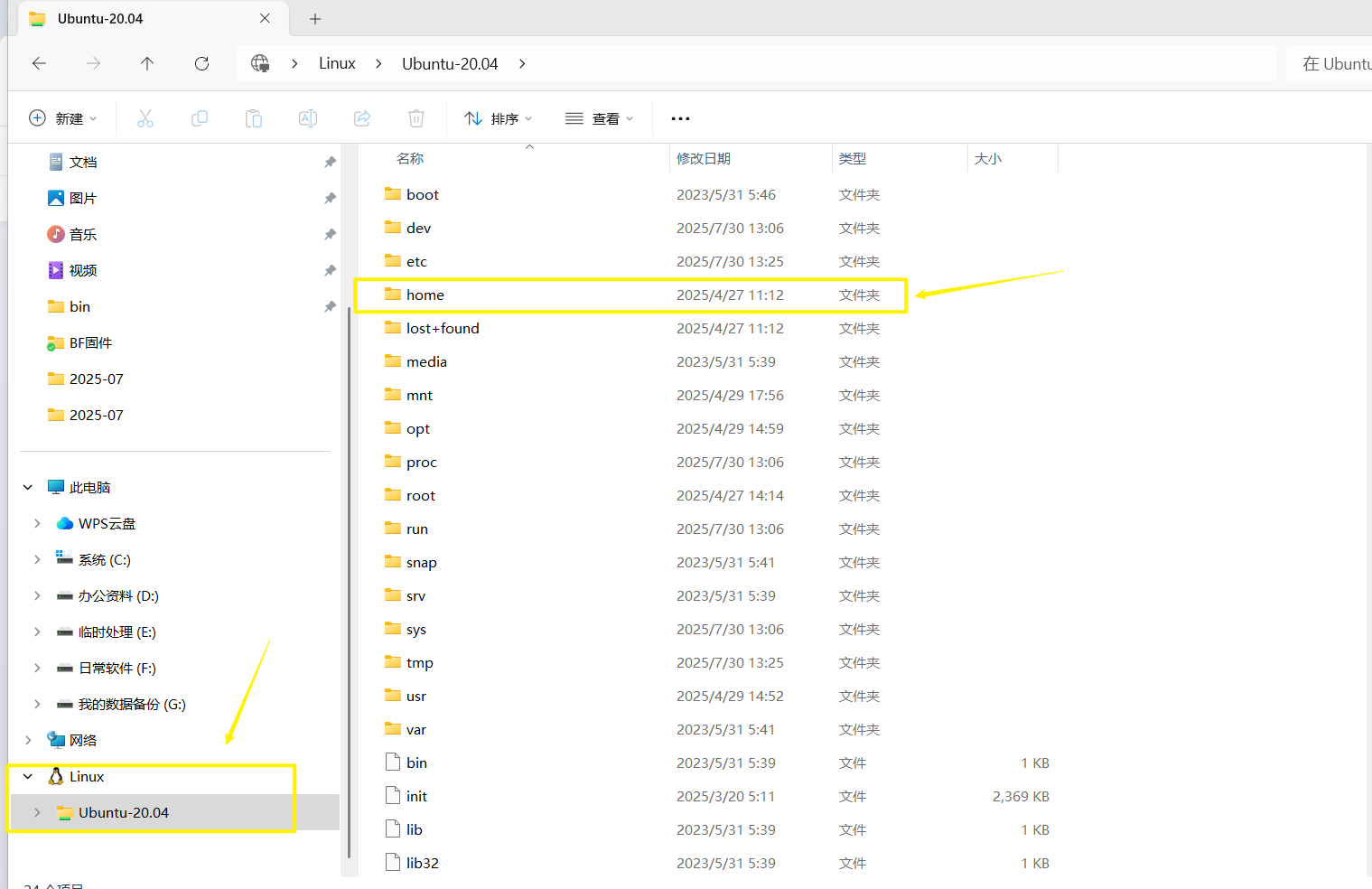Image resolution: width=1372 pixels, height=889 pixels.
Task: Open the 查看 (View) dropdown
Action: tap(599, 118)
